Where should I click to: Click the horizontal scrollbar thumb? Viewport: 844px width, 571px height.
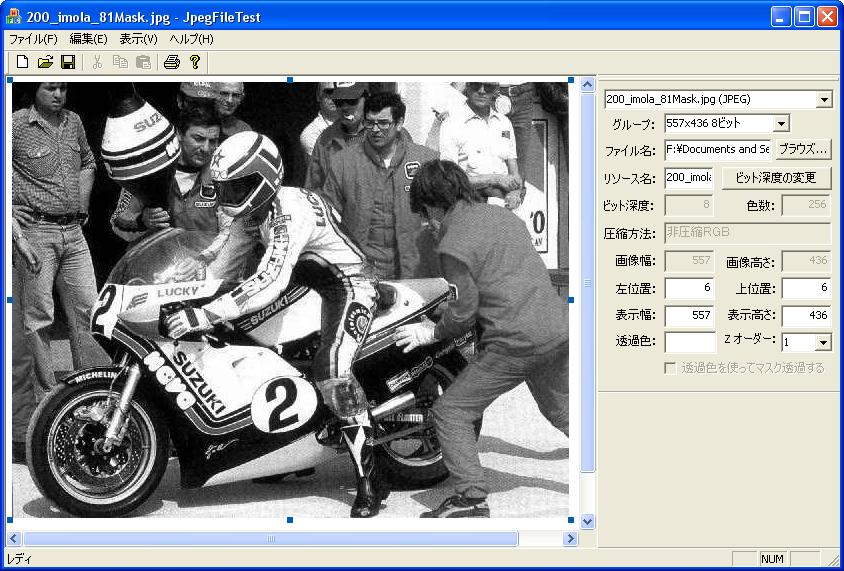(271, 538)
